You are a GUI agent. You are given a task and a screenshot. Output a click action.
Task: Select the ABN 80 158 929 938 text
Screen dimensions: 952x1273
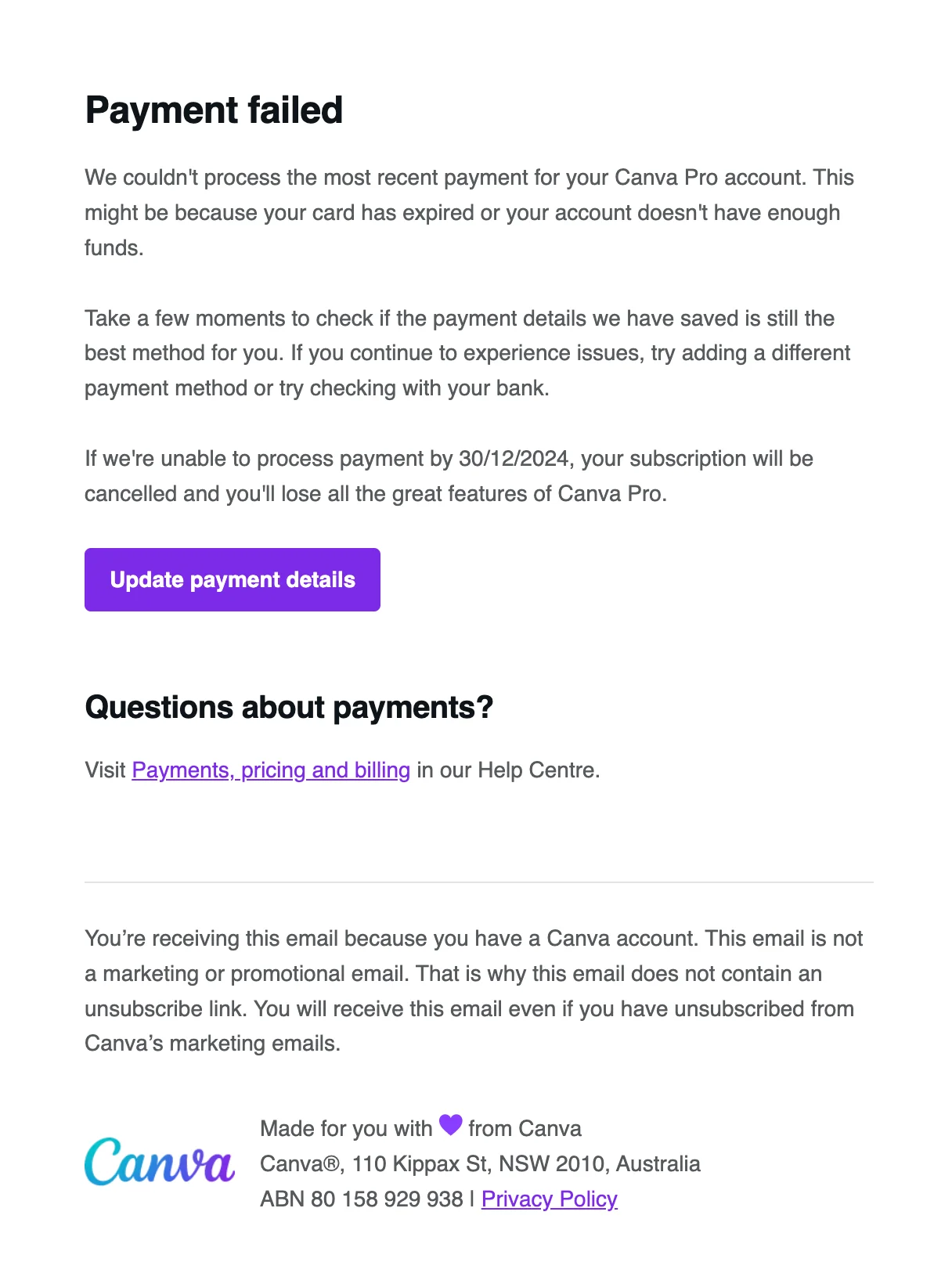(x=361, y=1199)
